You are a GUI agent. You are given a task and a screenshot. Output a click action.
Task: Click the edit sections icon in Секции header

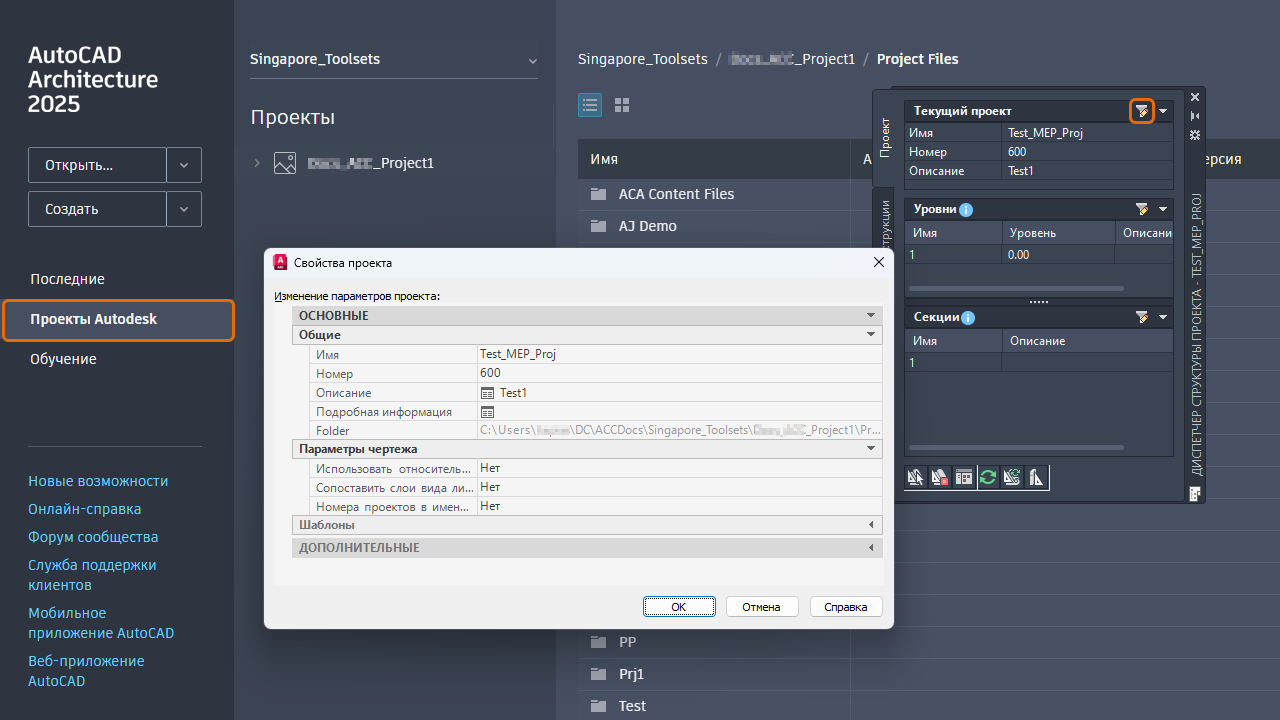pyautogui.click(x=1142, y=317)
